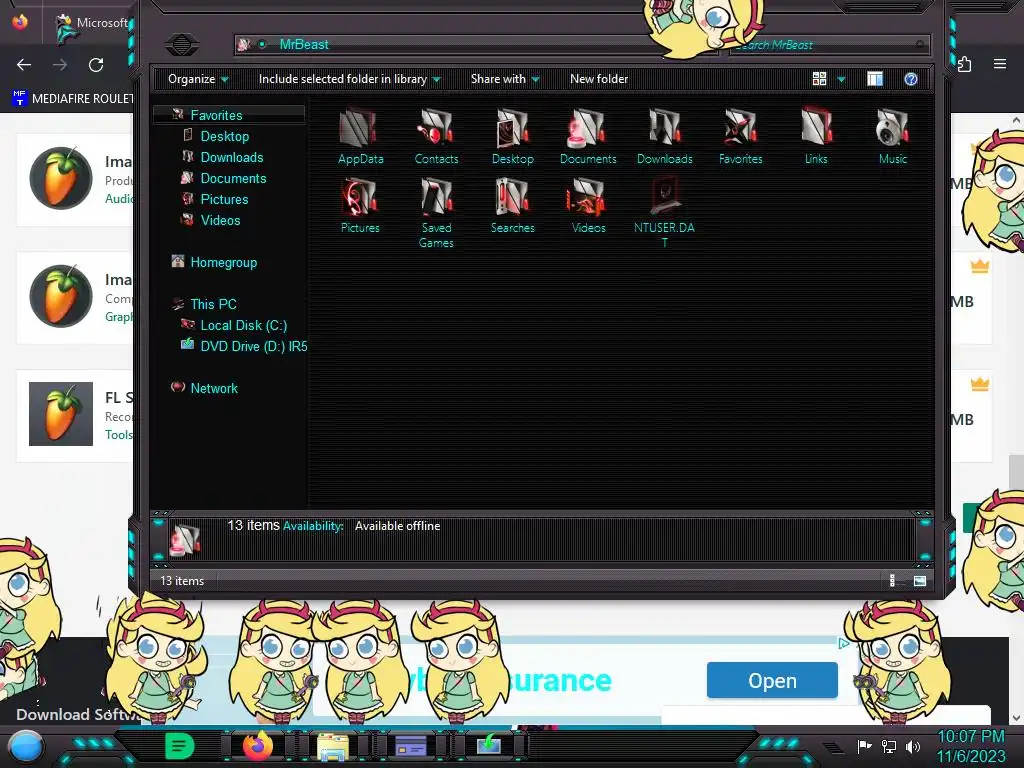
Task: Click the network tray icon
Action: coord(888,746)
